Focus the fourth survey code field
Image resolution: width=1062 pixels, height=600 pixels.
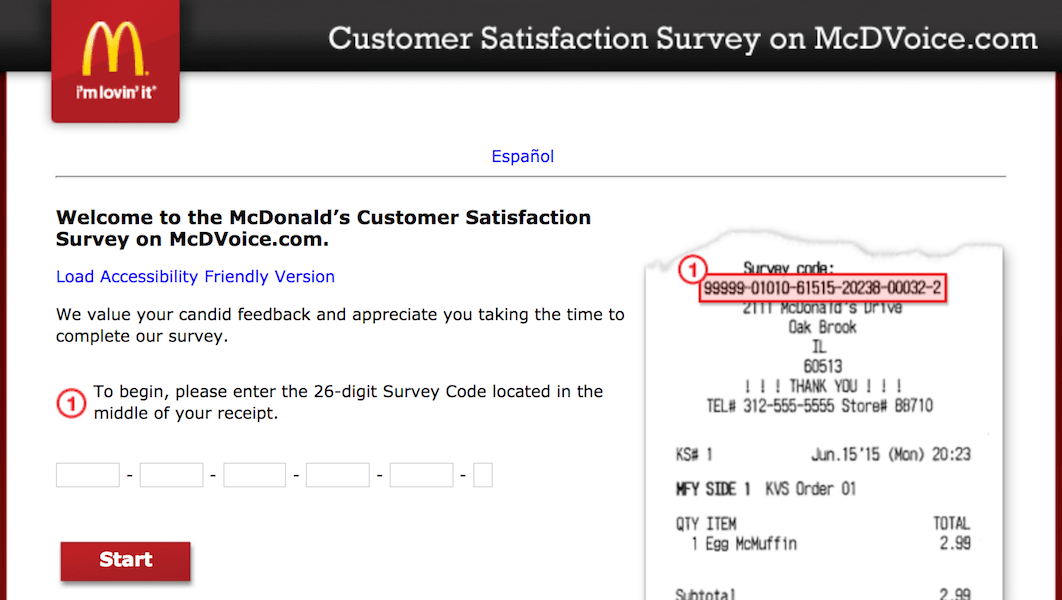[338, 475]
